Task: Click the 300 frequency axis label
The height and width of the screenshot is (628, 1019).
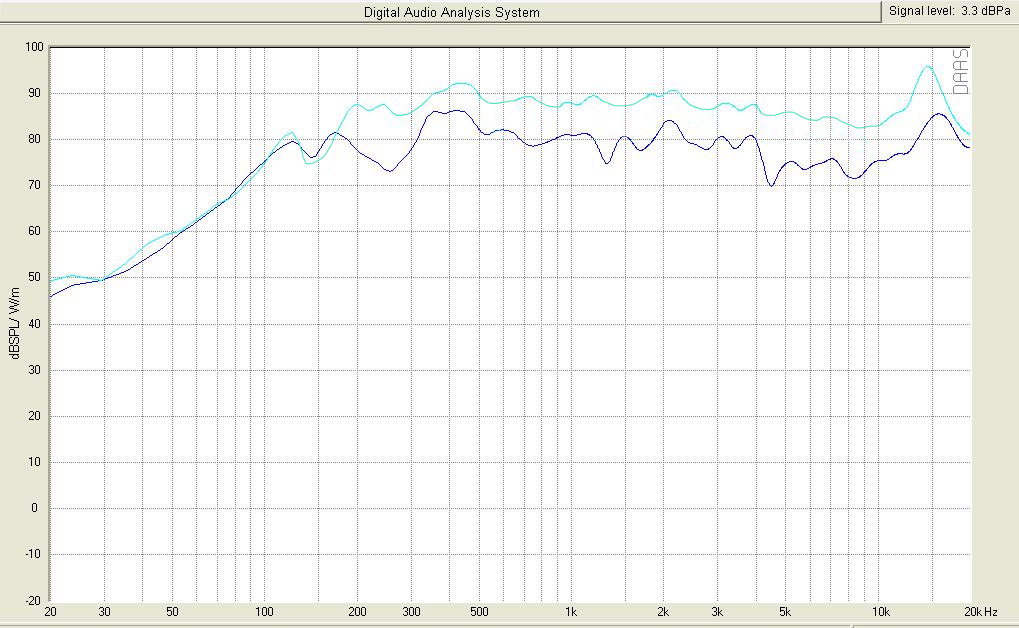Action: point(411,612)
